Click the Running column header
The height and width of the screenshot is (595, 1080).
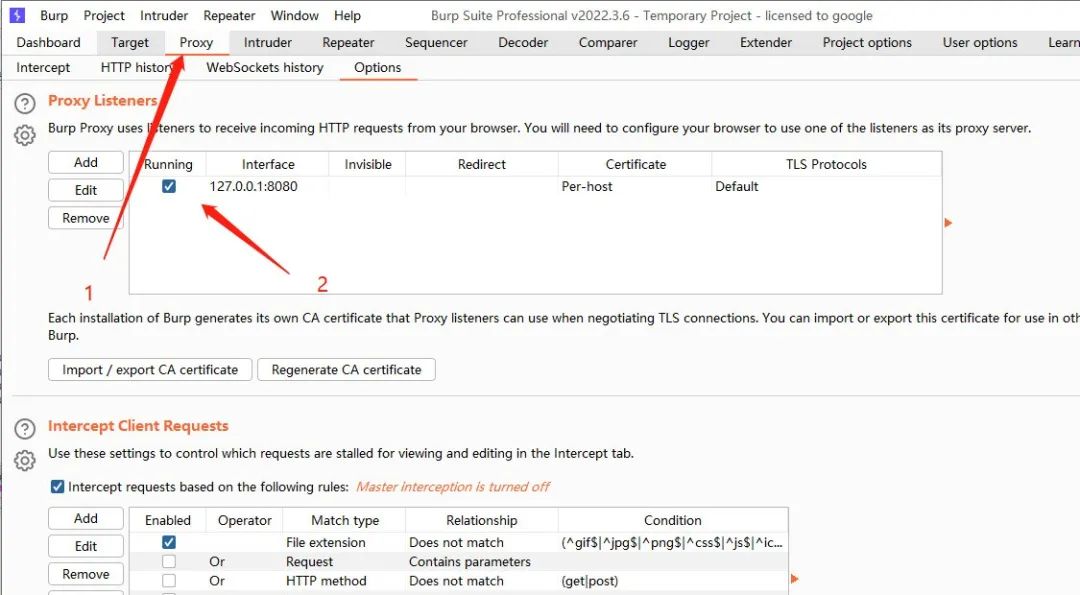168,165
